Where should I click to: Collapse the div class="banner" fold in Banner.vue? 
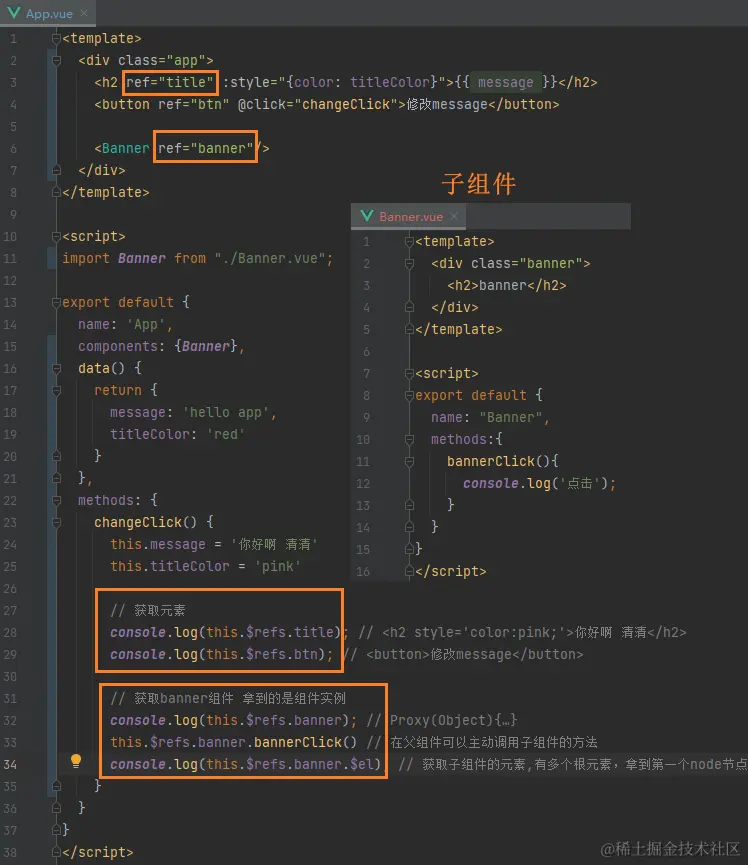tap(409, 263)
